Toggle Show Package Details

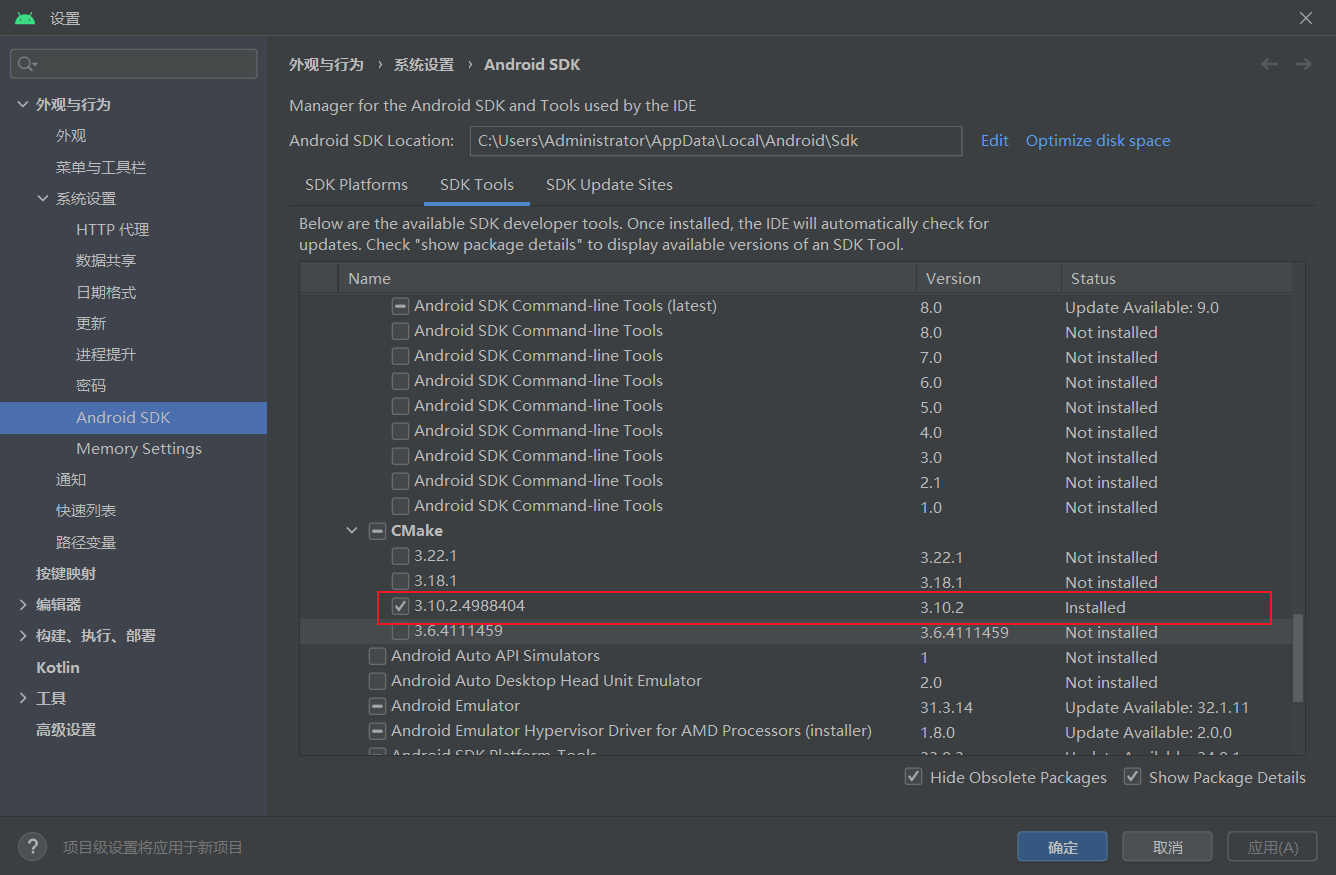coord(1132,777)
